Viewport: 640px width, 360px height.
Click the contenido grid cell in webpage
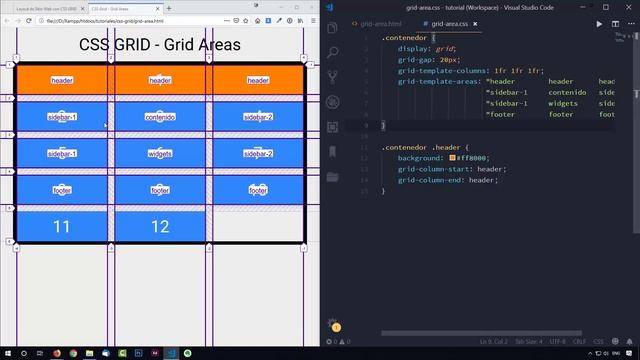coord(160,116)
